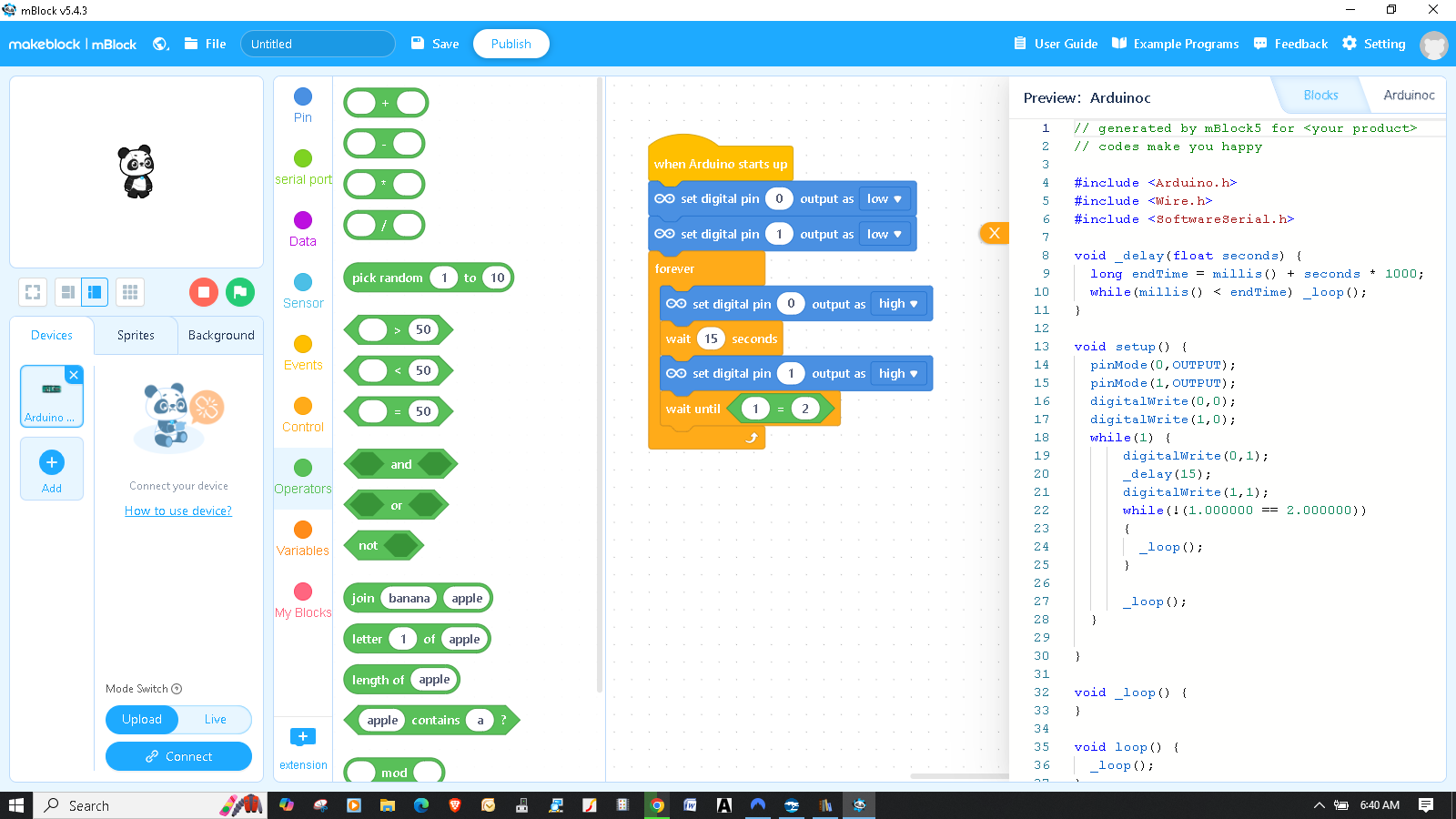
Task: Show the Blocks code tab
Action: tap(1320, 95)
